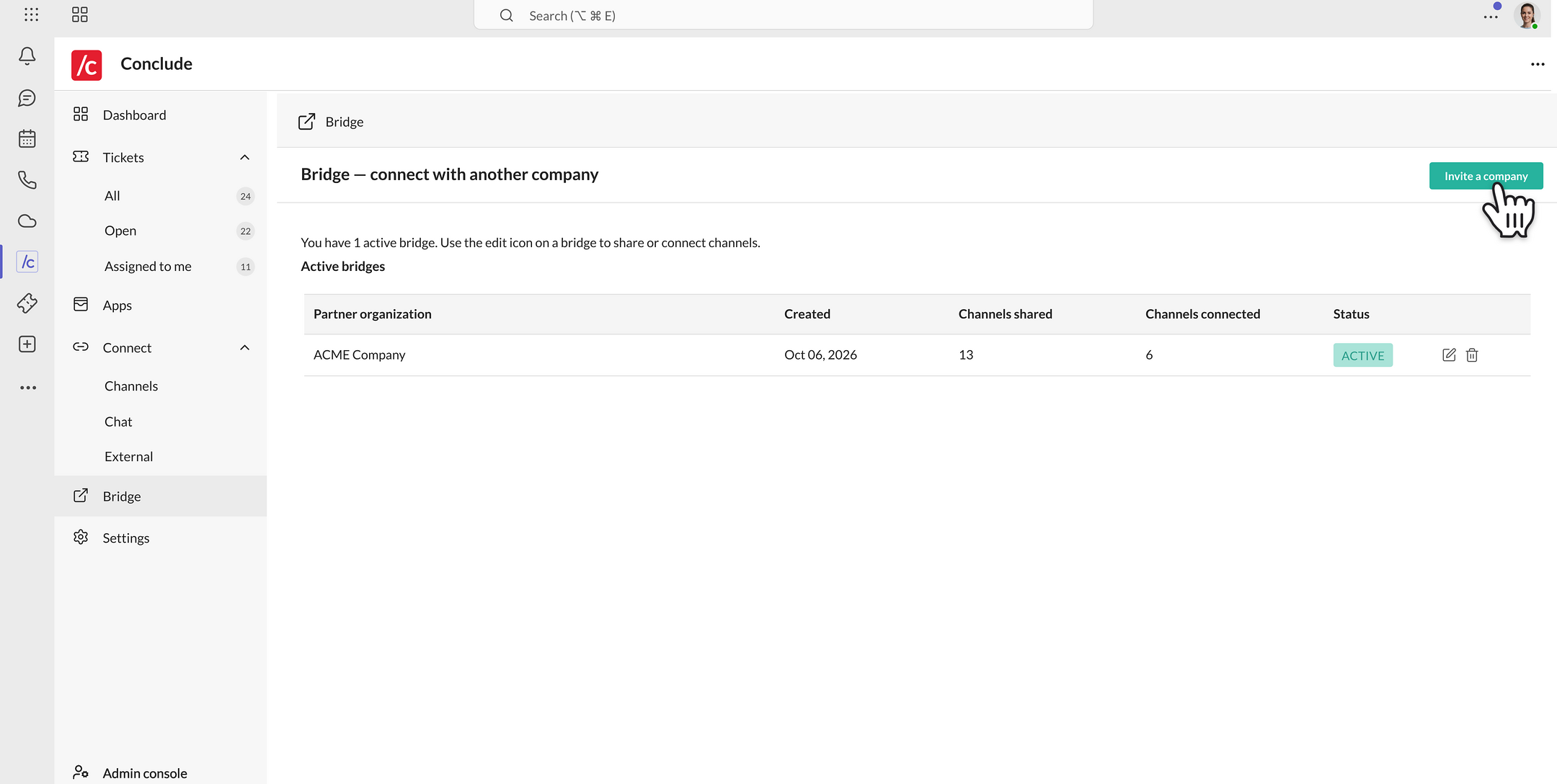Click the Oct 06, 2026 created date
The height and width of the screenshot is (784, 1557).
[x=820, y=355]
